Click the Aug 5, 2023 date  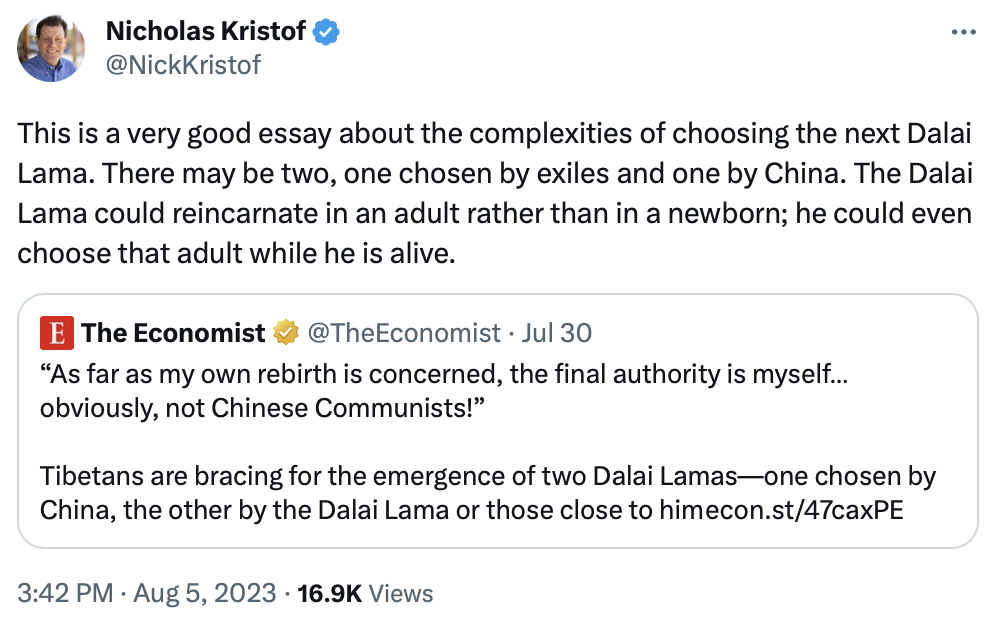(203, 592)
